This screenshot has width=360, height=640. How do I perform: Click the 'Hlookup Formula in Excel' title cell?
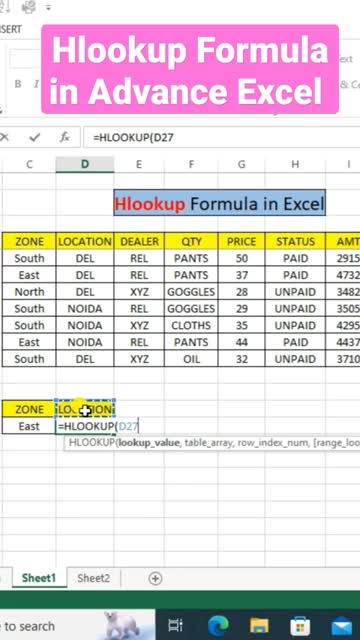220,203
